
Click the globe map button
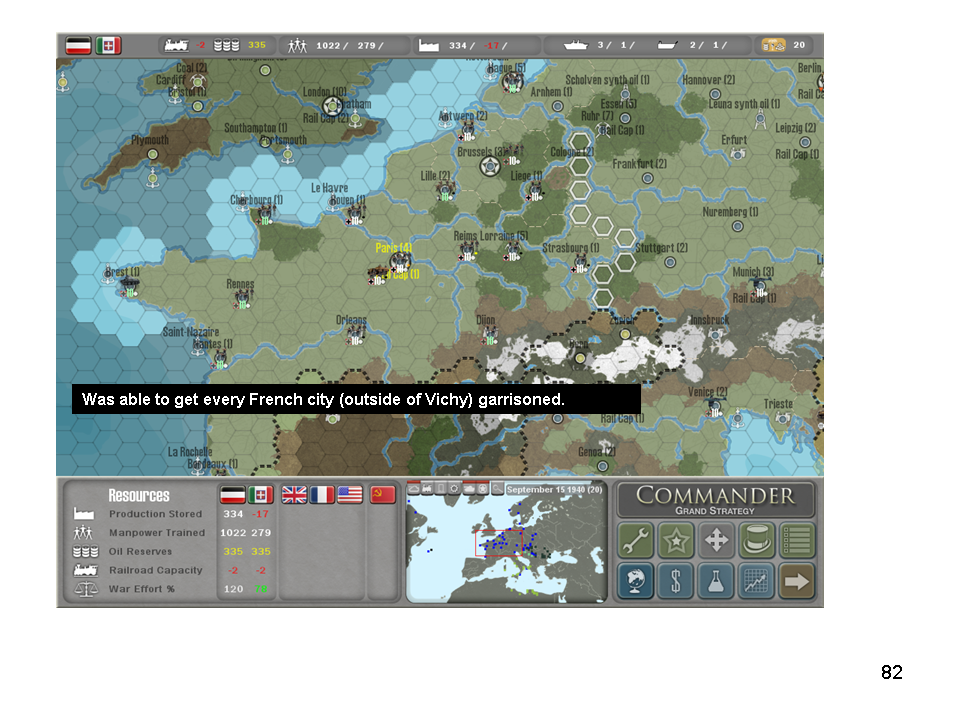[636, 581]
